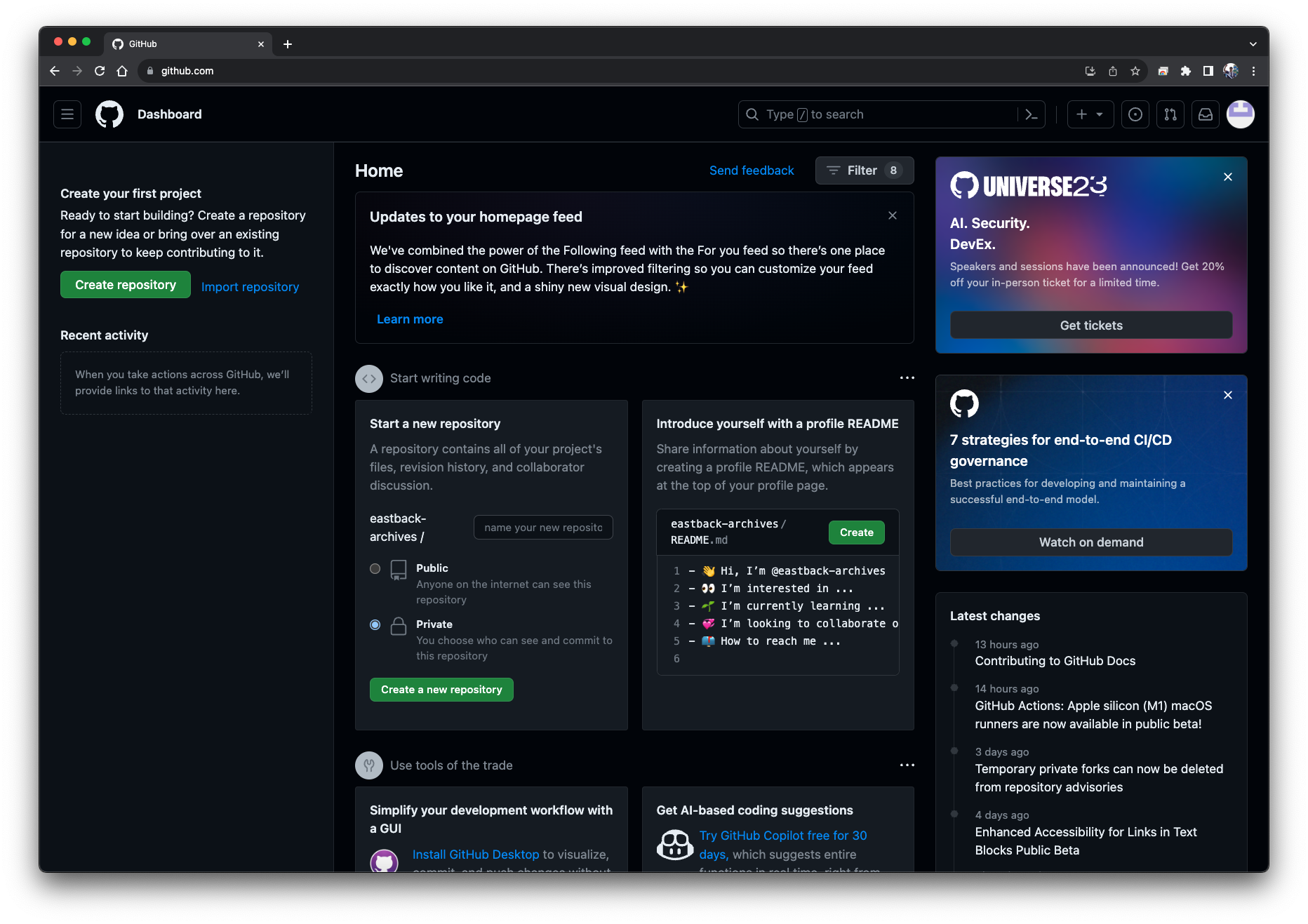Viewport: 1308px width, 924px height.
Task: Click the Create button for profile README
Action: tap(857, 533)
